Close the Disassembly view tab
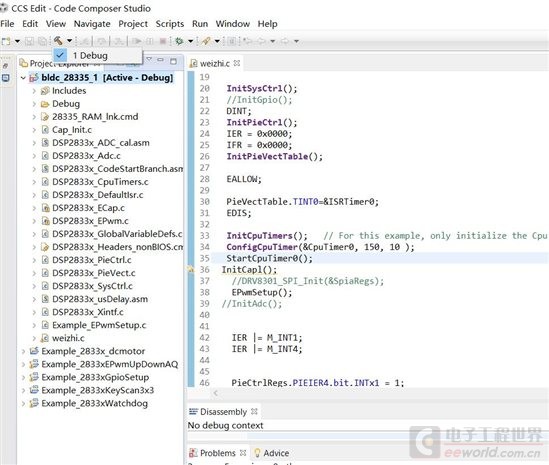The height and width of the screenshot is (465, 549). (x=254, y=411)
